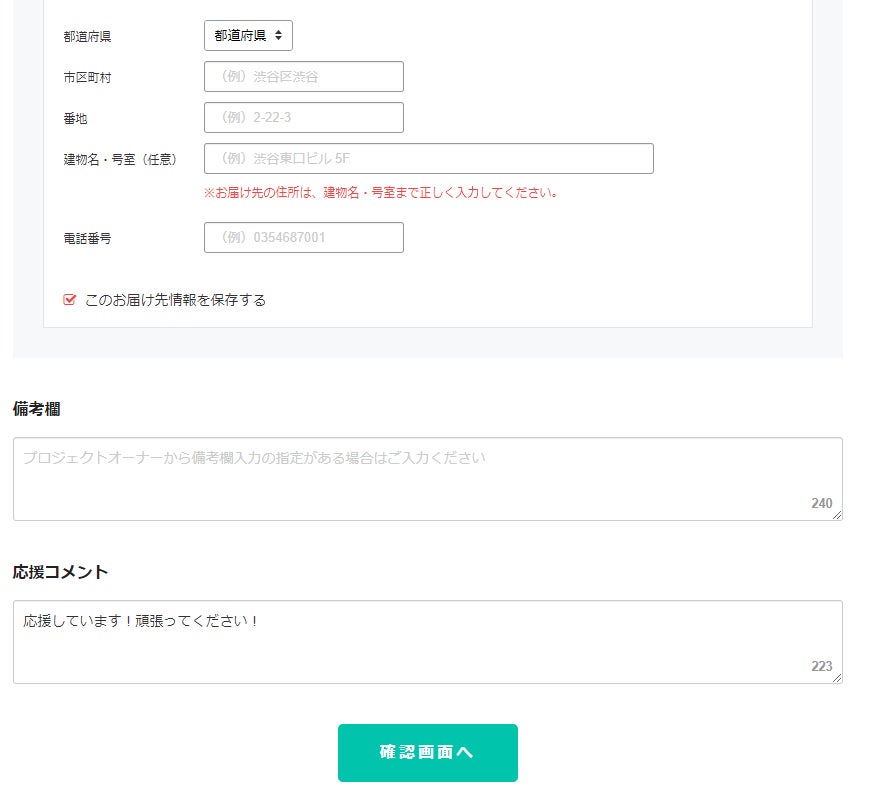Click the 備考欄 section heading
The image size is (888, 802).
pos(38,409)
